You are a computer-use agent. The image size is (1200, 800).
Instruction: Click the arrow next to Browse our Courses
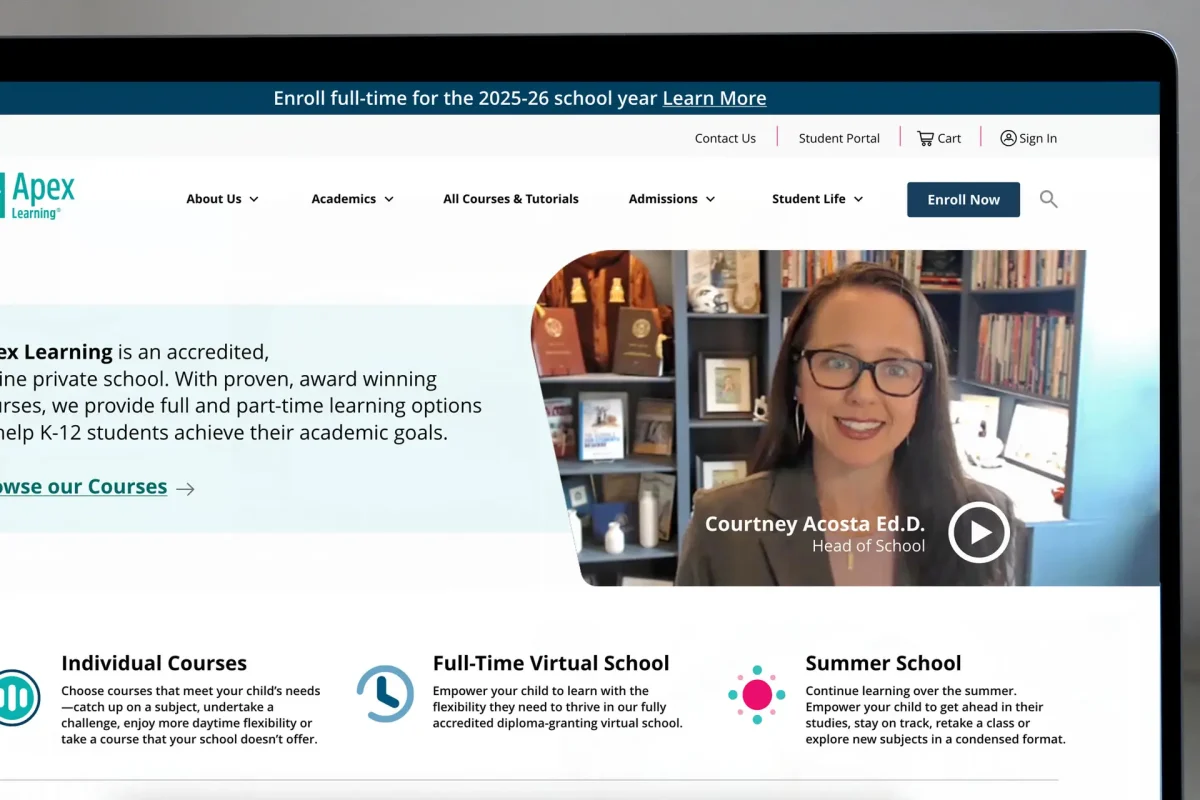pyautogui.click(x=185, y=489)
